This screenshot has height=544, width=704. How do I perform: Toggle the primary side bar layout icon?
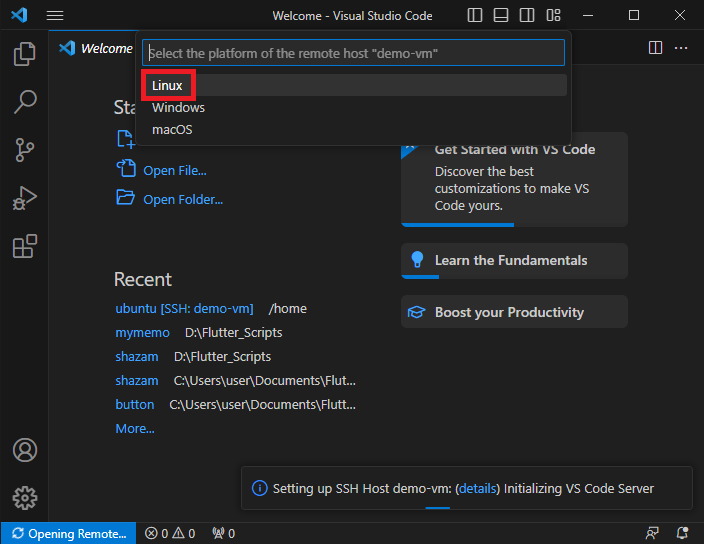475,15
